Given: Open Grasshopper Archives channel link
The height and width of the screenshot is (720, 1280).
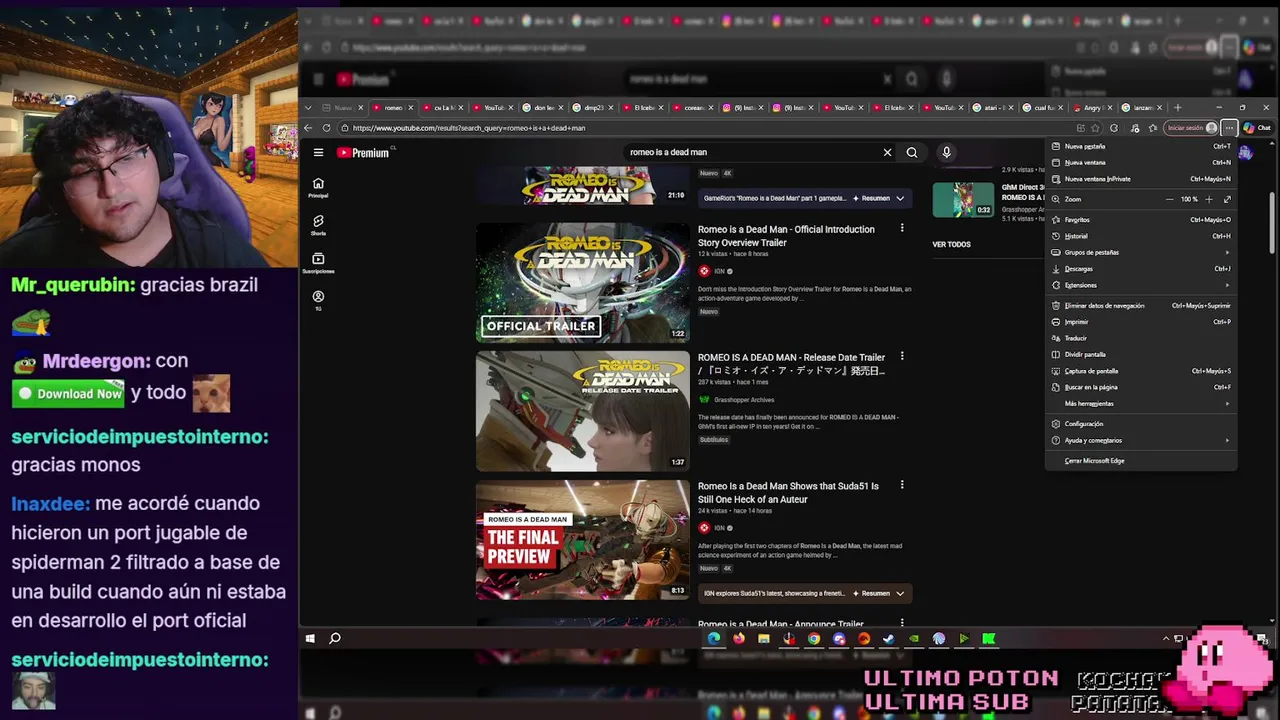Looking at the screenshot, I should click(x=744, y=400).
